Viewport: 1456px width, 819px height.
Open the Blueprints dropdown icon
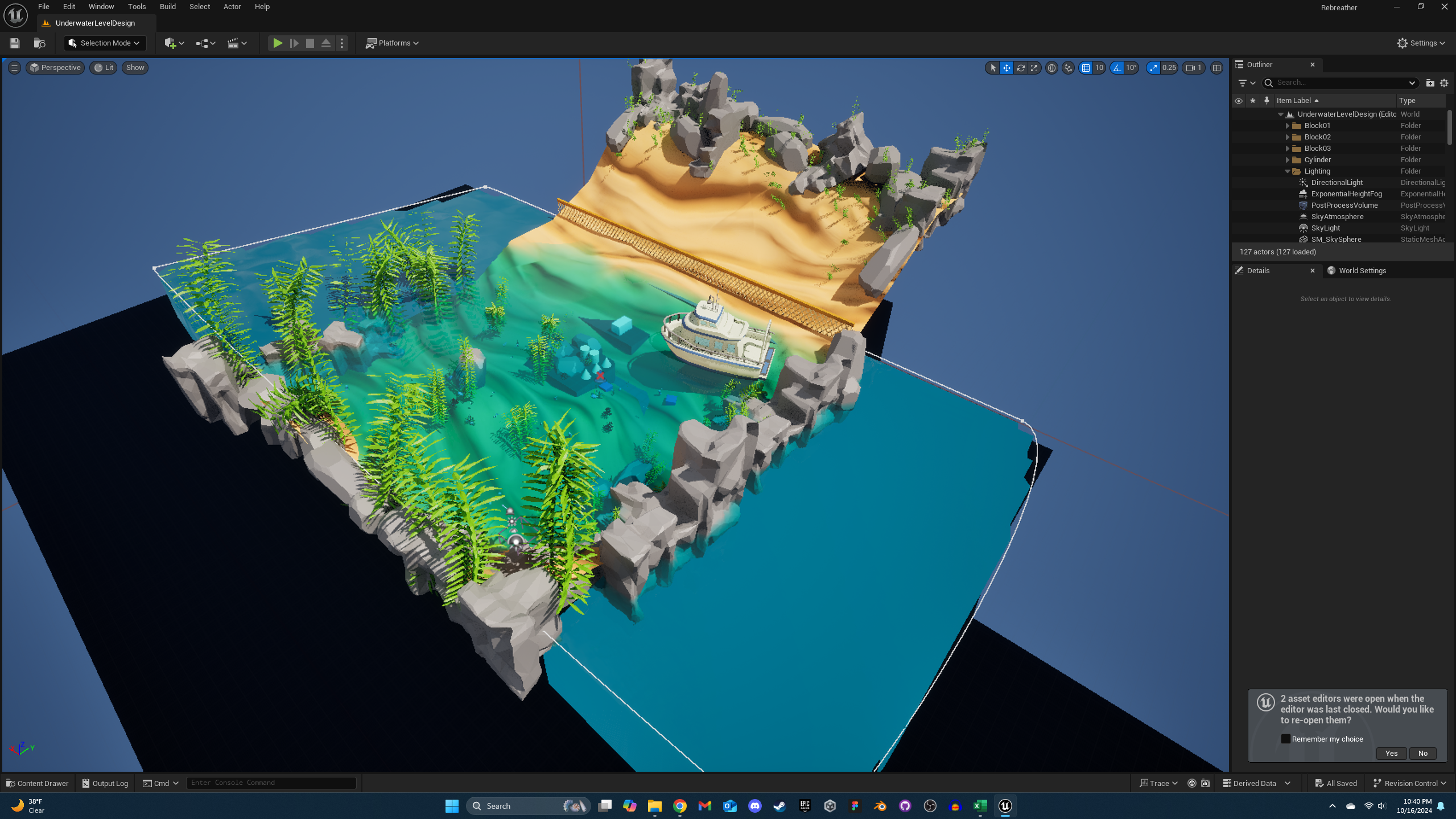(x=205, y=43)
